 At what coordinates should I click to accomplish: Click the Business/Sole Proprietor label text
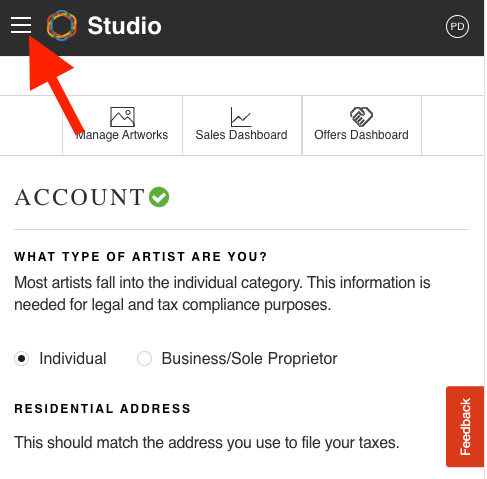[249, 359]
